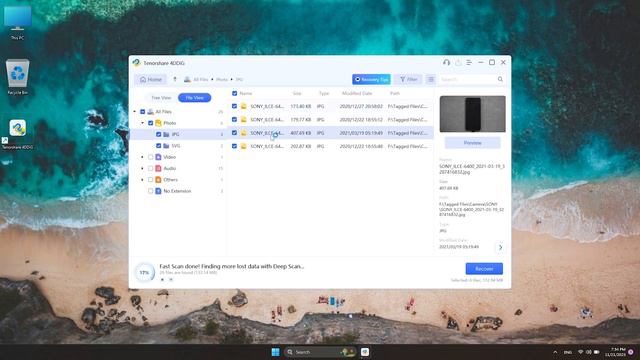Click the file icon of the 179.77 KB row
The width and height of the screenshot is (640, 360).
244,120
